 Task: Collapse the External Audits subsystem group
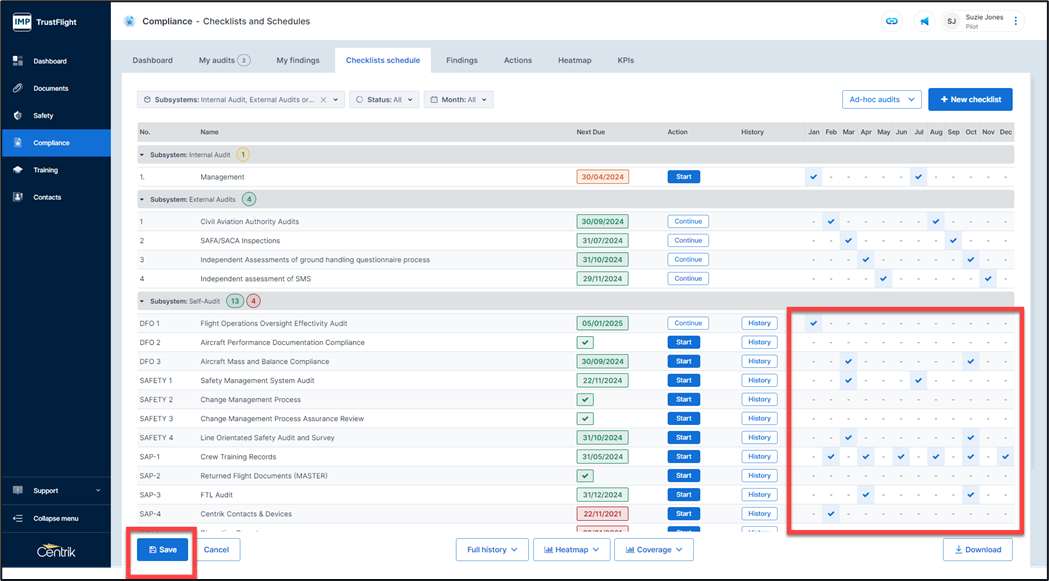(x=142, y=200)
